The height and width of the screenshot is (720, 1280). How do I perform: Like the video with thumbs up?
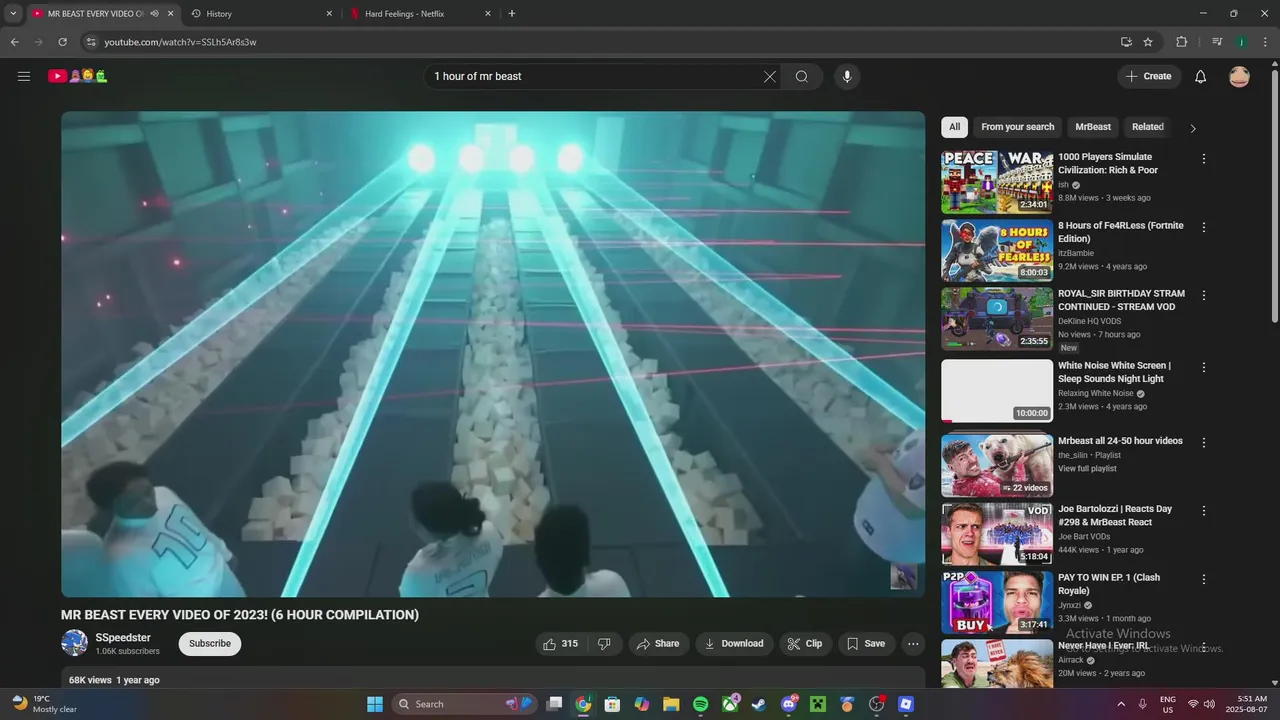tap(560, 644)
